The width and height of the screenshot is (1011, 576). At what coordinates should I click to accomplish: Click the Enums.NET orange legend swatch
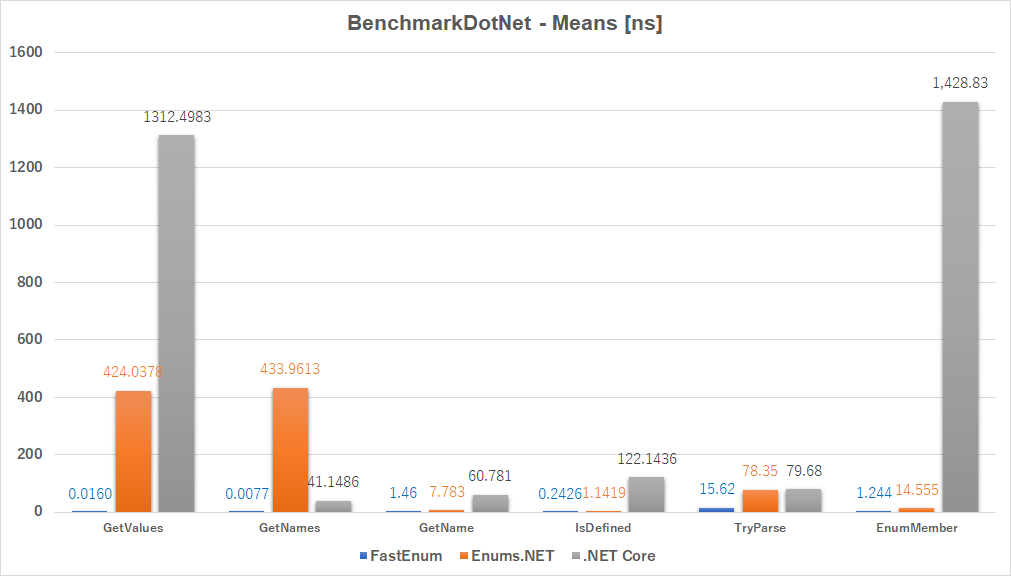[464, 556]
